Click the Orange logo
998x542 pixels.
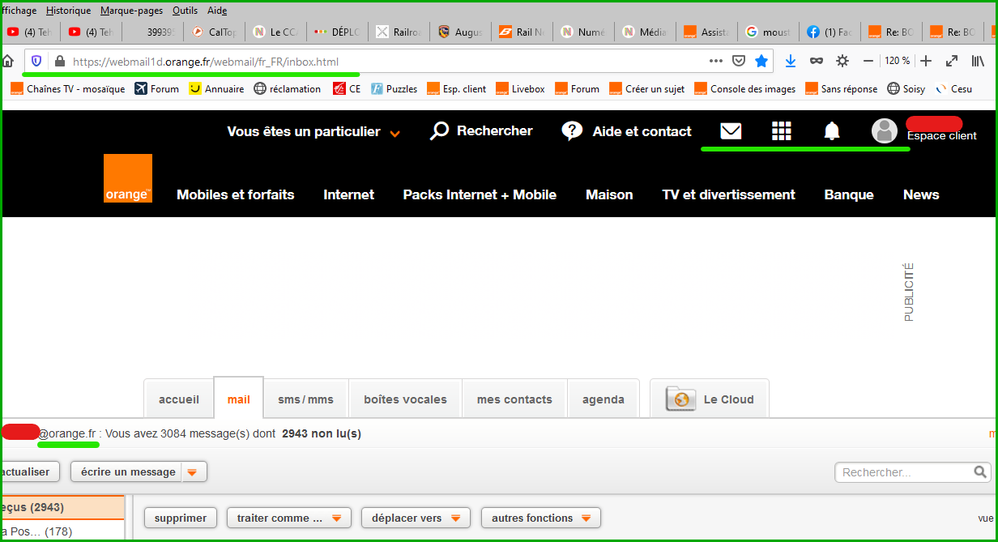click(128, 179)
